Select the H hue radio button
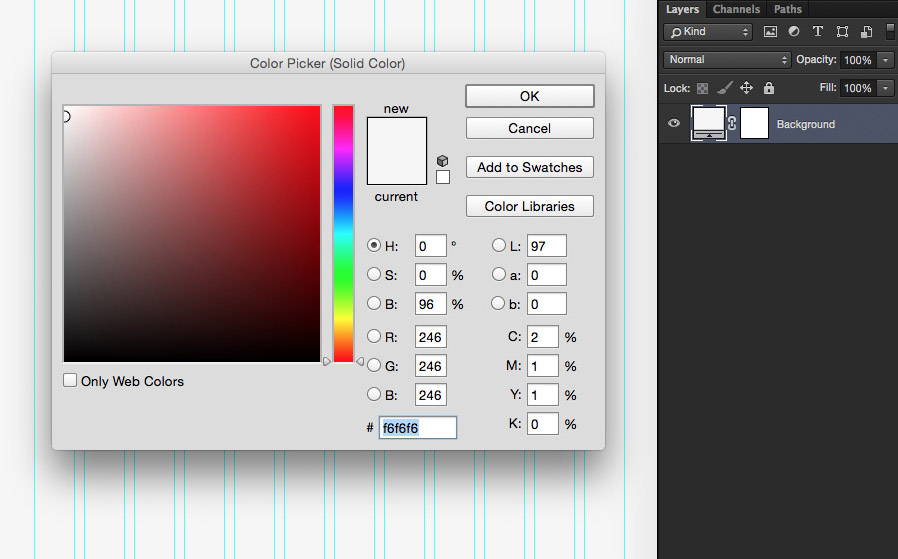898x559 pixels. [374, 245]
